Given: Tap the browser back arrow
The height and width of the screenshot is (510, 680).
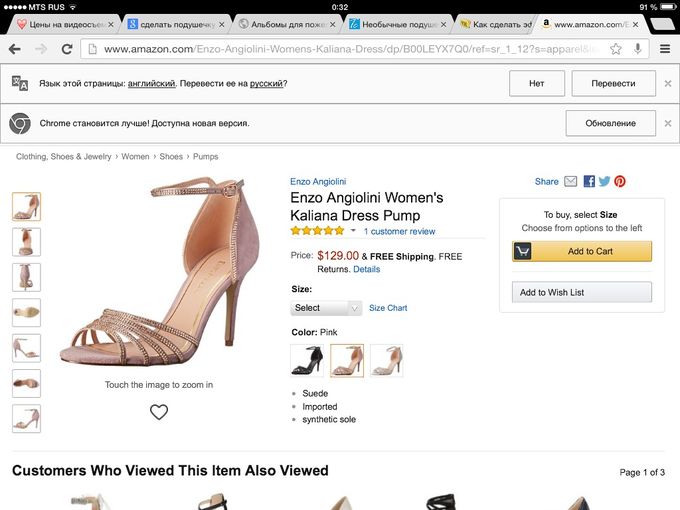Looking at the screenshot, I should 15,49.
